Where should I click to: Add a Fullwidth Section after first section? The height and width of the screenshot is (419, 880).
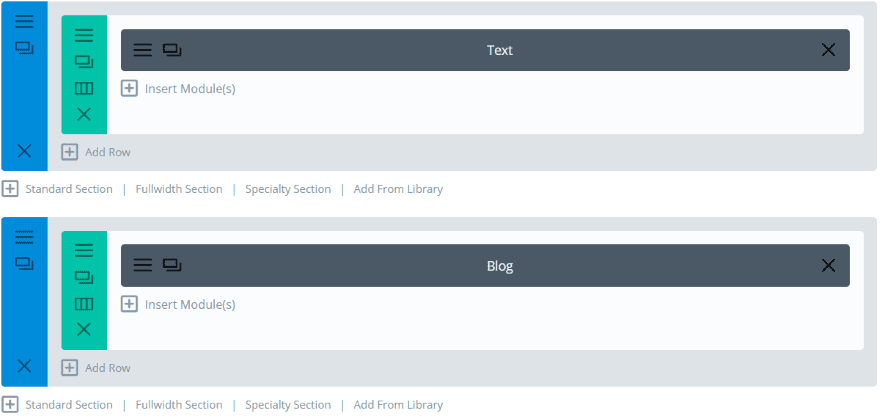(x=179, y=189)
